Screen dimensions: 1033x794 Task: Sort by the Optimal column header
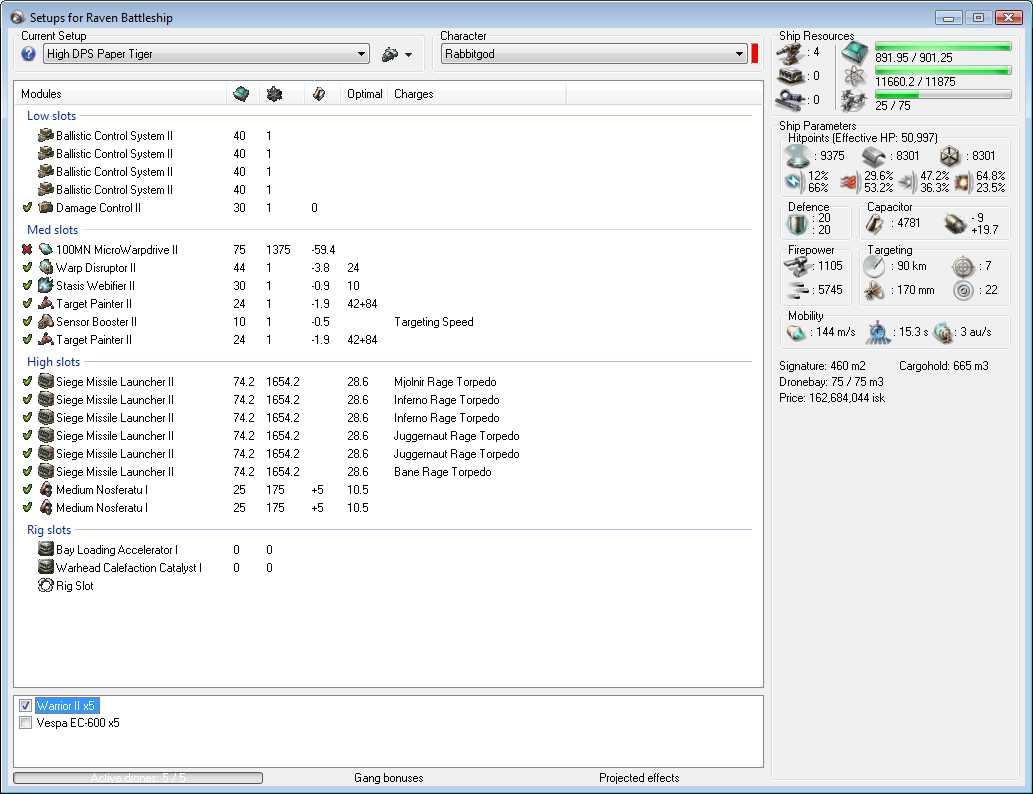tap(364, 94)
